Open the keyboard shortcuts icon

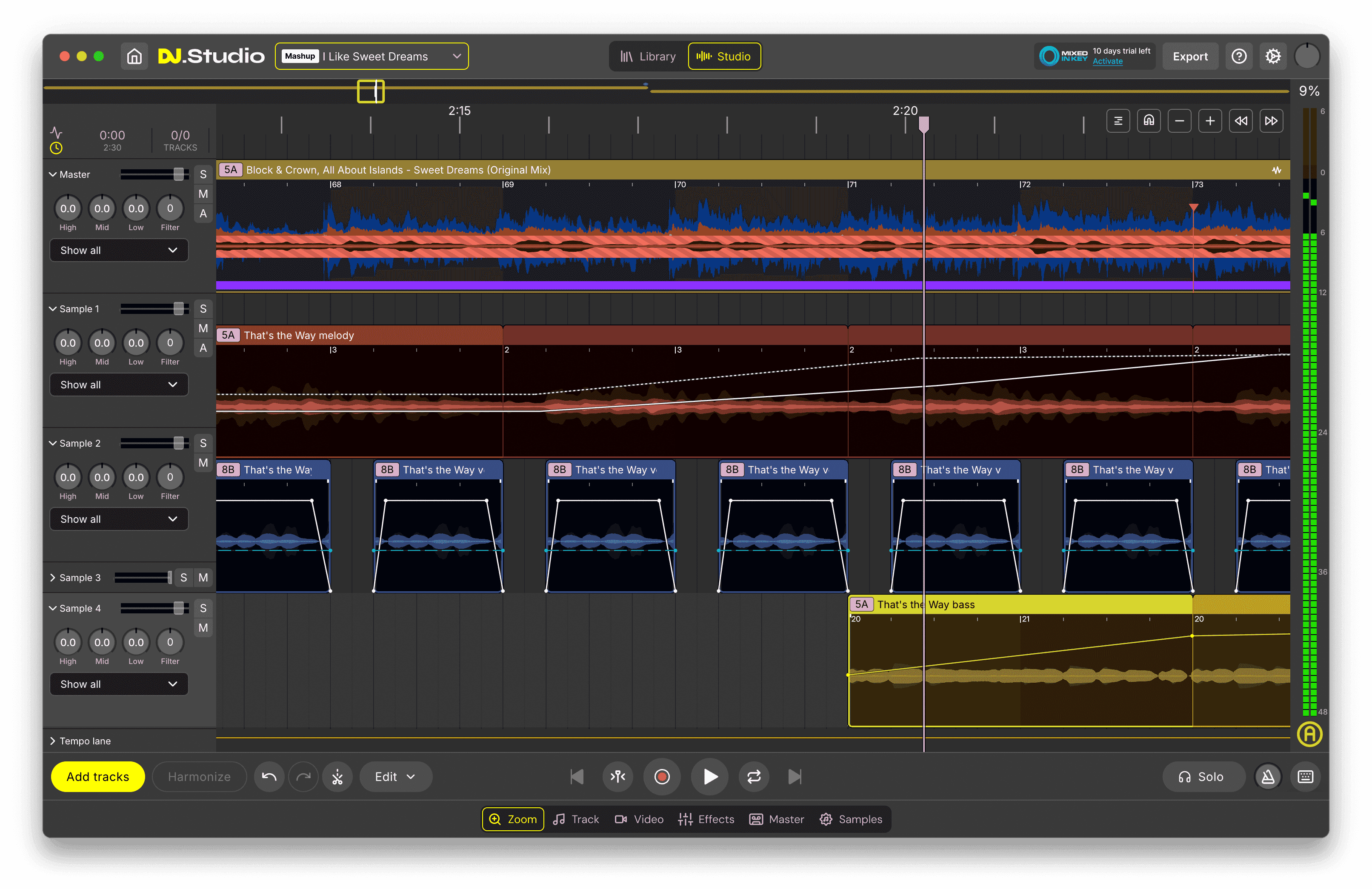point(1306,777)
